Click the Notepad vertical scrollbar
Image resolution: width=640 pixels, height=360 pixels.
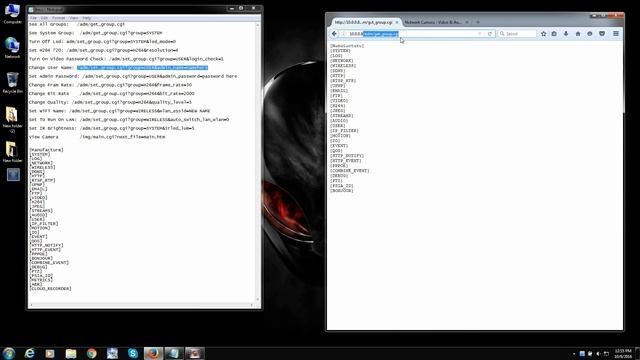point(258,162)
